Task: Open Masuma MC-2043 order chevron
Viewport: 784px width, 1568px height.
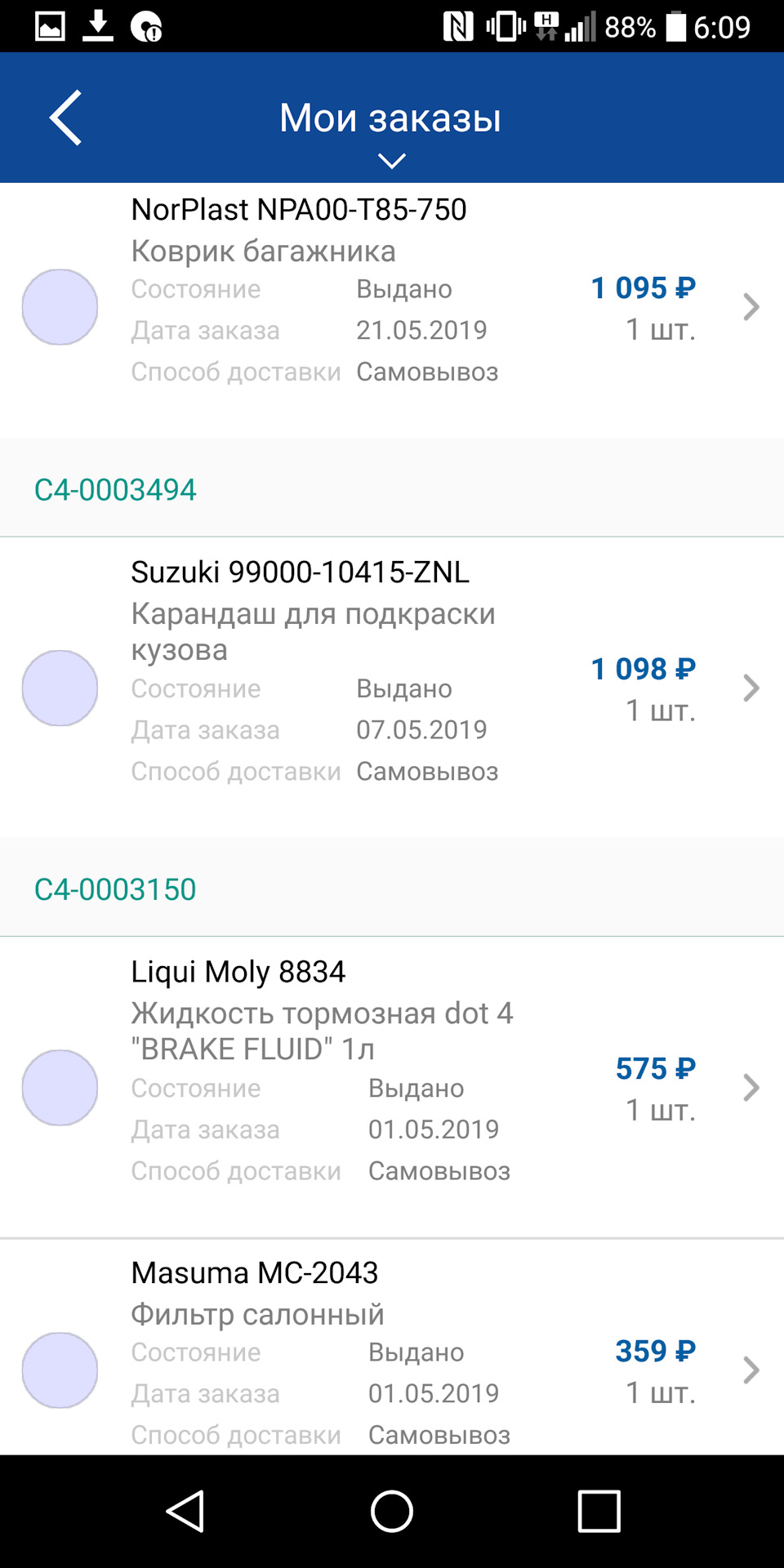Action: click(751, 1370)
